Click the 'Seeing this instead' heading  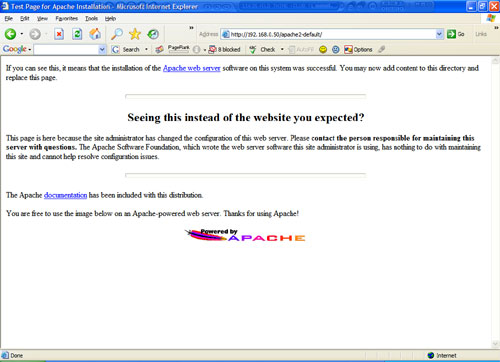point(246,118)
